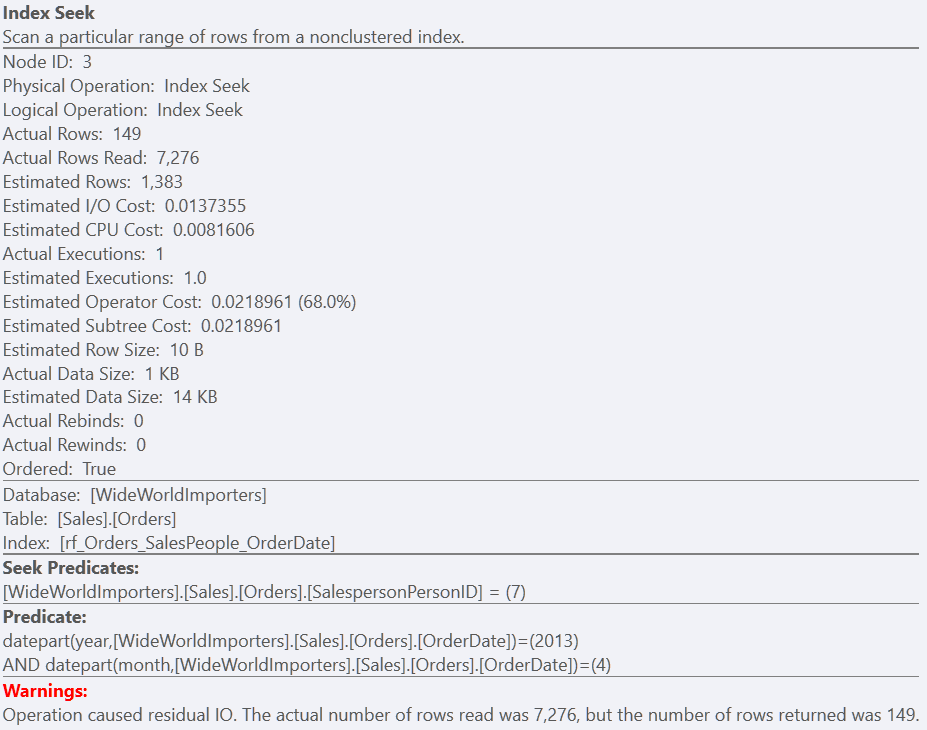
Task: Click the Physical Operation Index Seek line
Action: [x=126, y=86]
